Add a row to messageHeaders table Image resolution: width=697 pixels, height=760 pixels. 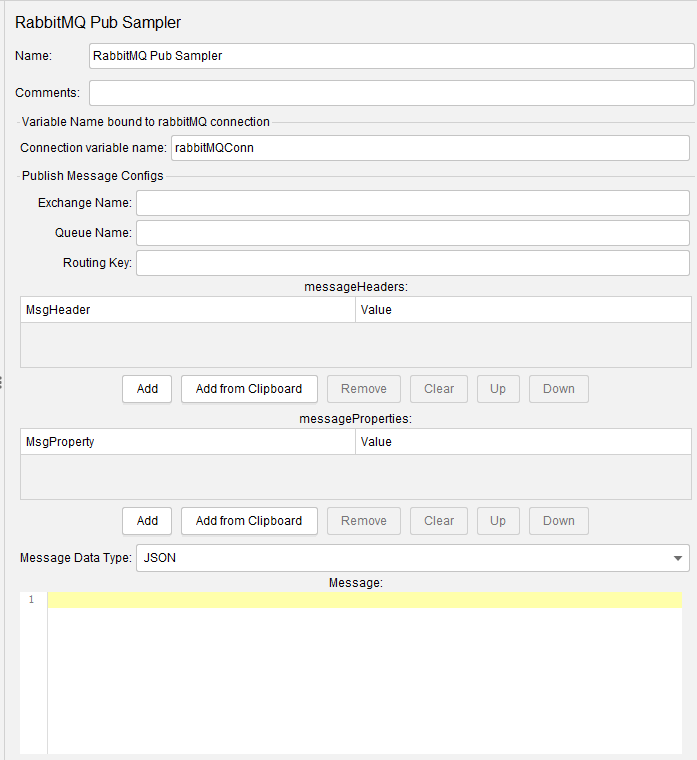point(147,389)
